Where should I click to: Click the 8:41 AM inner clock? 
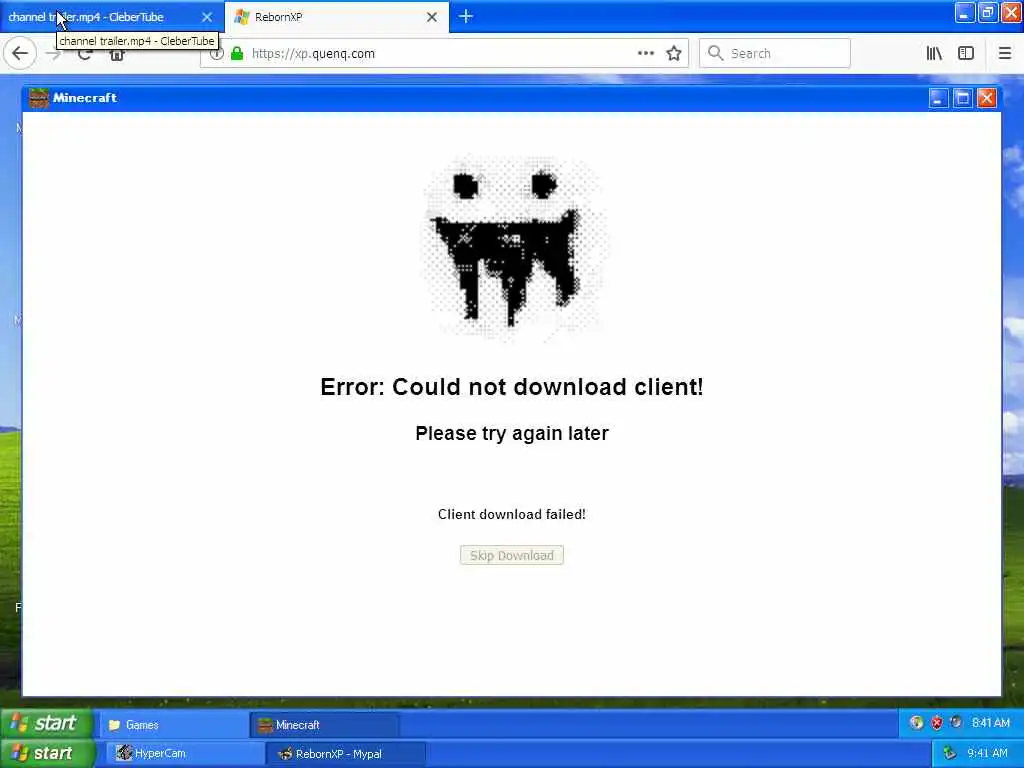point(991,723)
